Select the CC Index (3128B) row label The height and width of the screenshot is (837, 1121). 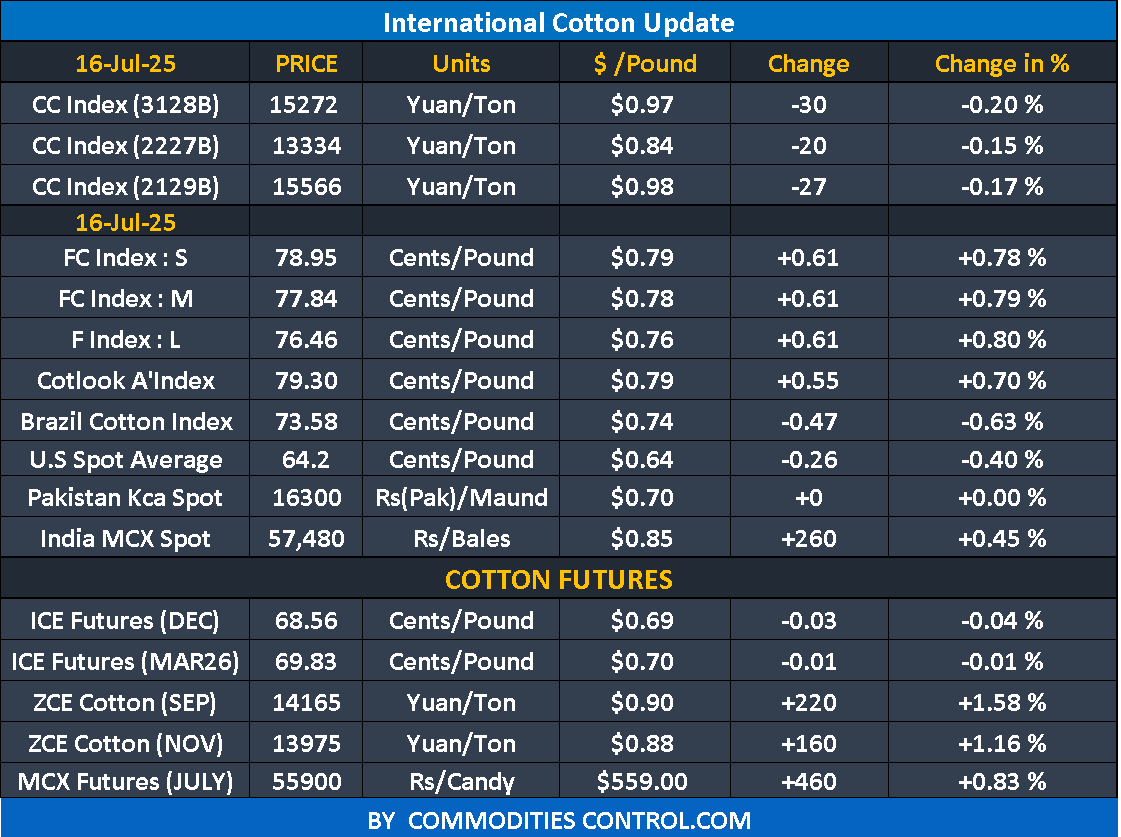[x=125, y=104]
